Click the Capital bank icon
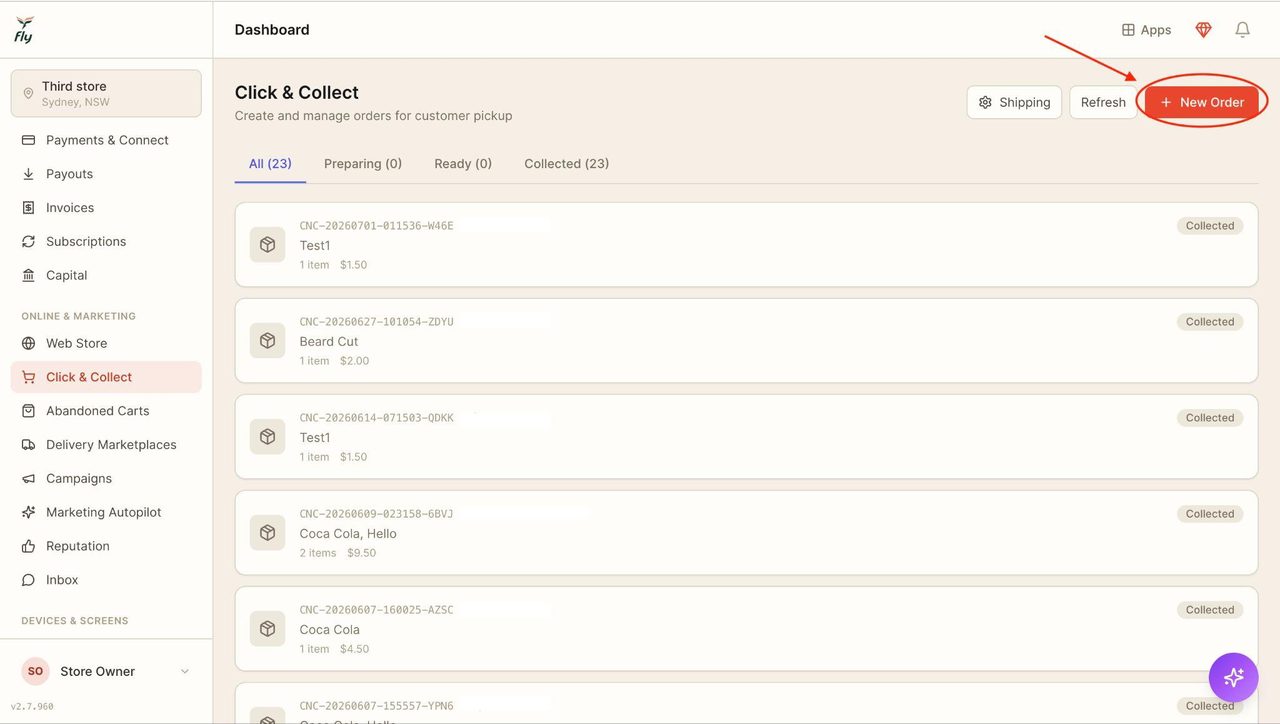Screen dimensions: 1280x724 [28, 276]
